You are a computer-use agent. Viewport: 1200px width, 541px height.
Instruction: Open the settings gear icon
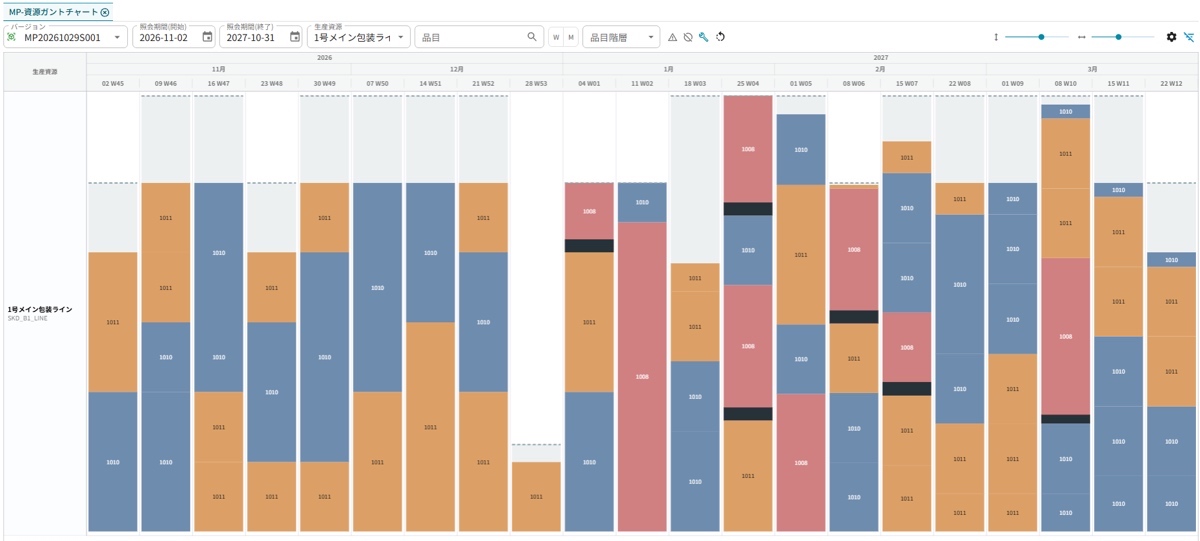[1172, 37]
